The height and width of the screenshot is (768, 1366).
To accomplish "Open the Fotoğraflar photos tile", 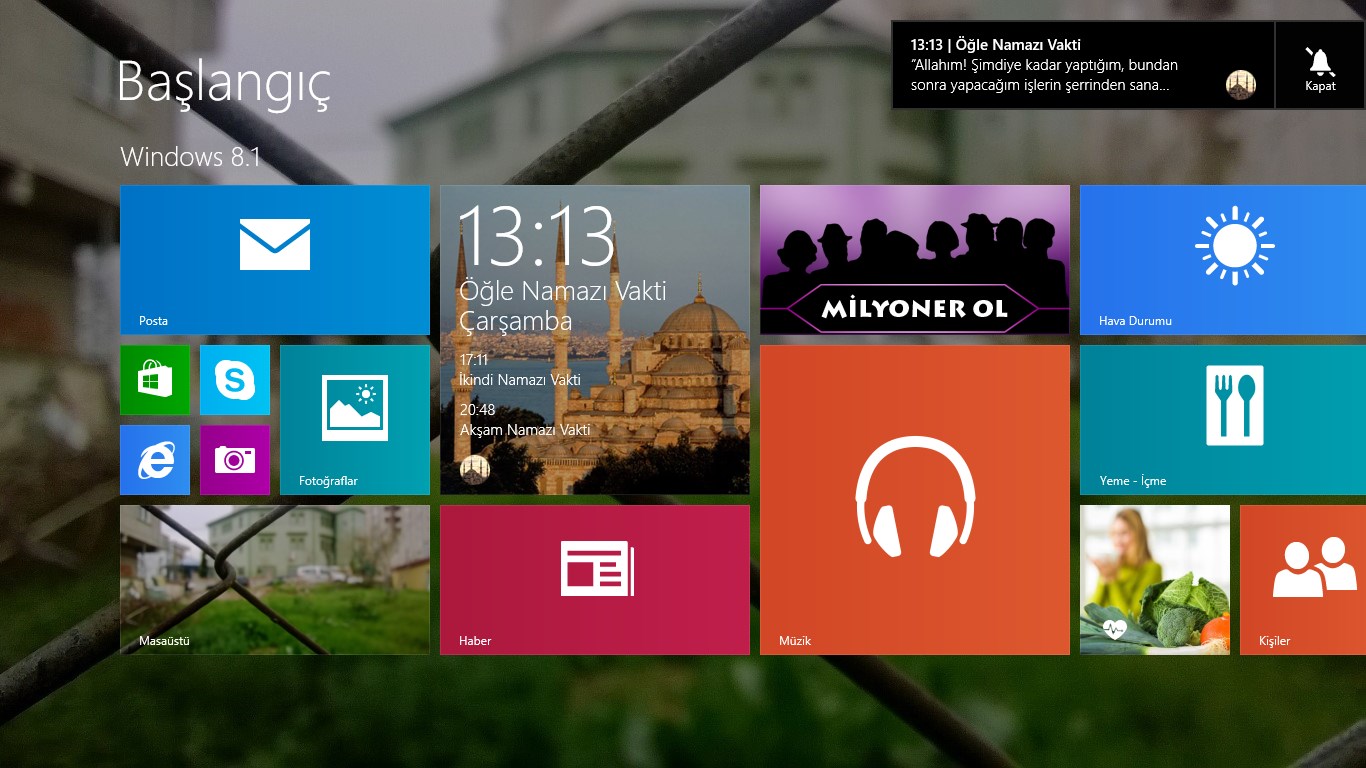I will 355,419.
